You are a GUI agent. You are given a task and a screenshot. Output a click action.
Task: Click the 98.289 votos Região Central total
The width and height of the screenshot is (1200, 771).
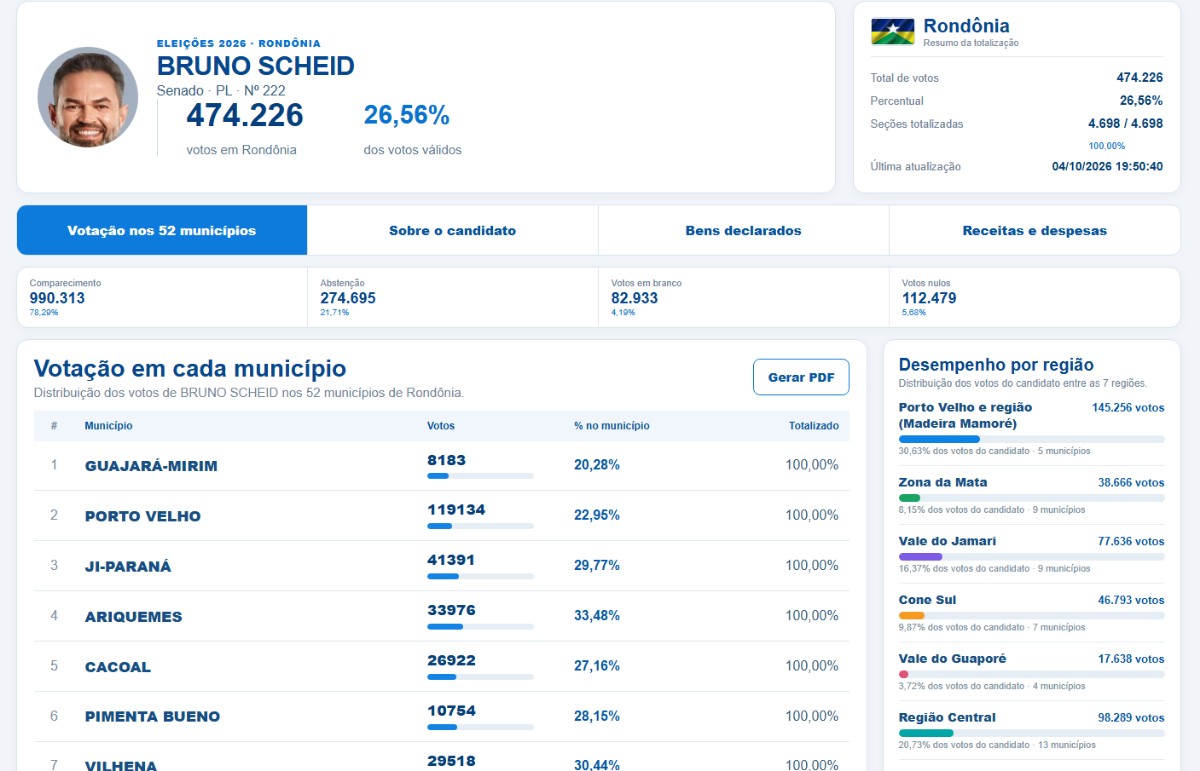coord(1131,718)
